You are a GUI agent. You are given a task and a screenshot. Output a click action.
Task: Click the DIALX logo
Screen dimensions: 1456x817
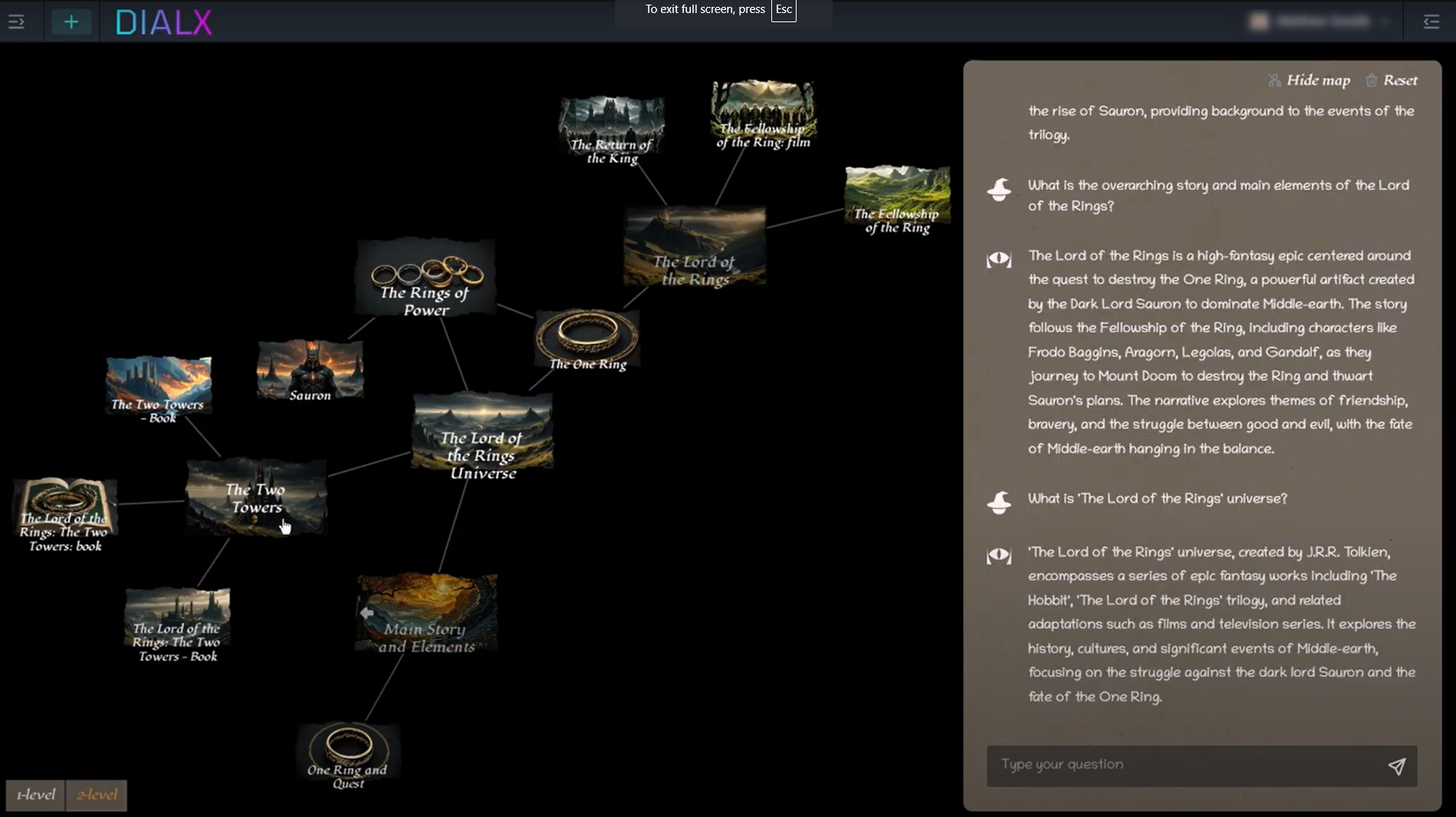[x=163, y=22]
